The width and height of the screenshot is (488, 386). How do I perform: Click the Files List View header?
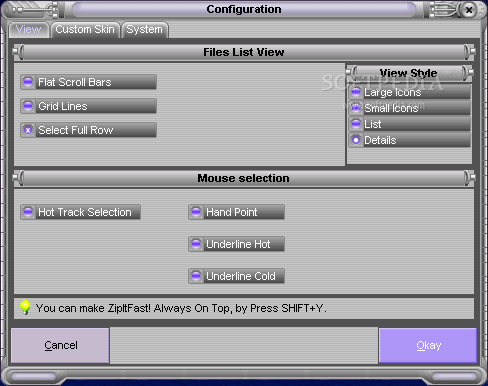(244, 52)
